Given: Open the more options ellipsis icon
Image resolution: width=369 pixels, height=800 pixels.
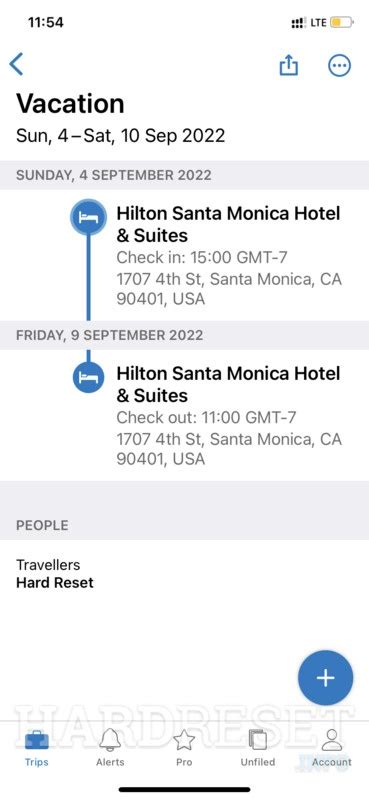Looking at the screenshot, I should point(339,65).
